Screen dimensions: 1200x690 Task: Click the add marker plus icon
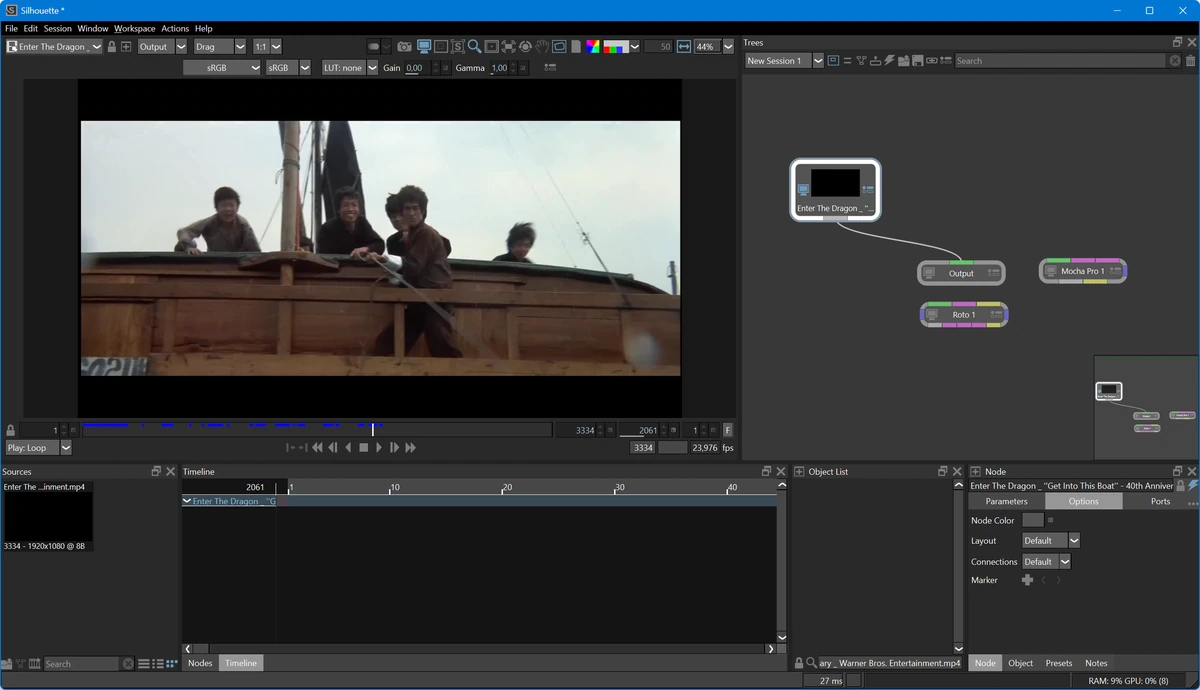(1027, 580)
